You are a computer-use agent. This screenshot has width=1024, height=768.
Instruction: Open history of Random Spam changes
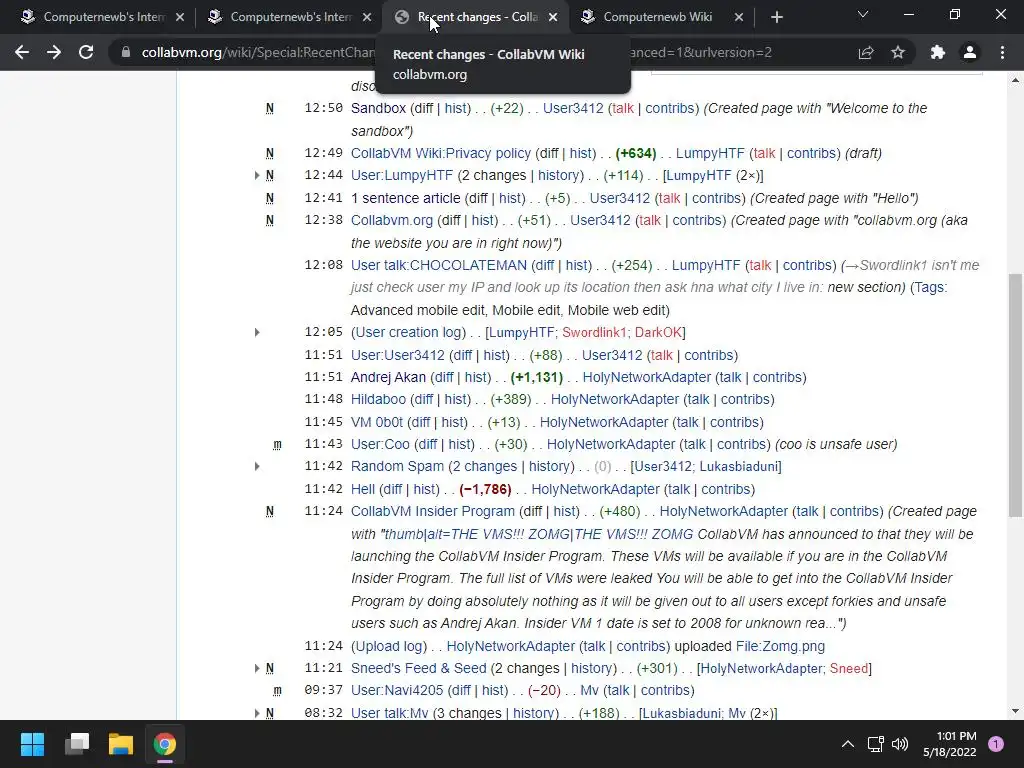click(x=551, y=466)
